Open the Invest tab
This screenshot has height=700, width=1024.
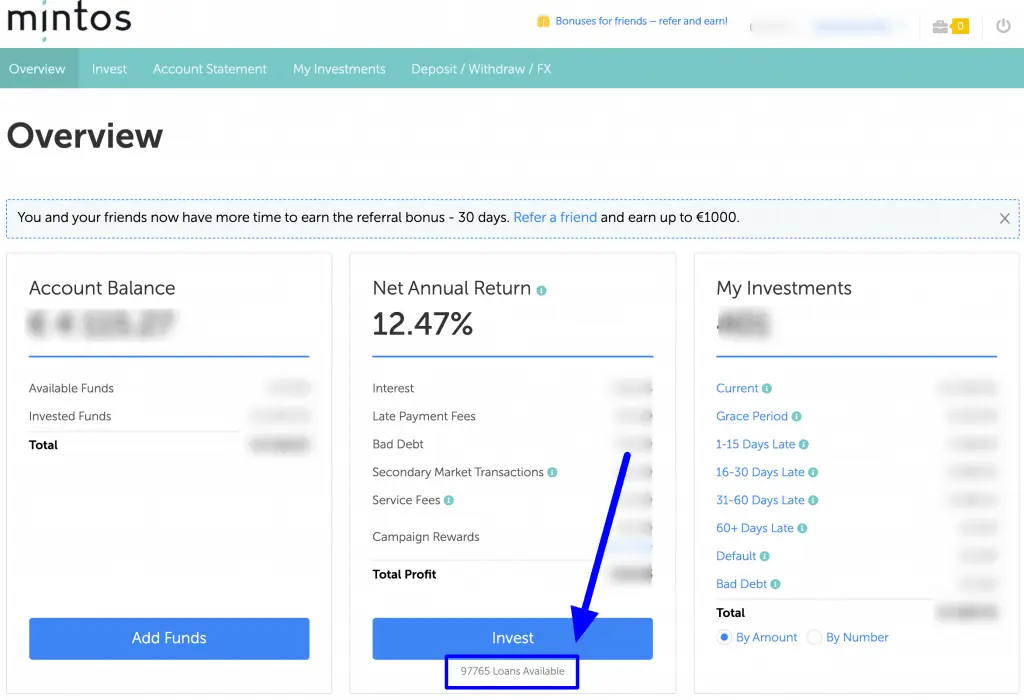pos(109,69)
